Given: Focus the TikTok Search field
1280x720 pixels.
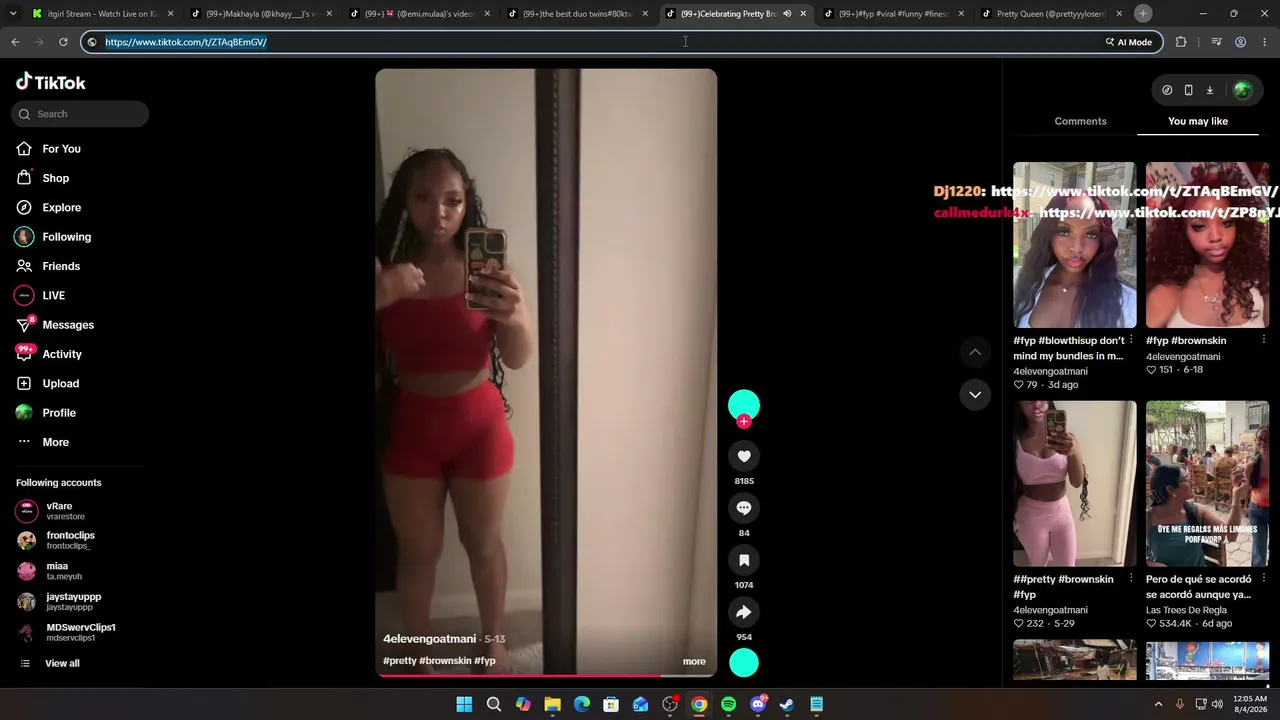Looking at the screenshot, I should coord(80,114).
